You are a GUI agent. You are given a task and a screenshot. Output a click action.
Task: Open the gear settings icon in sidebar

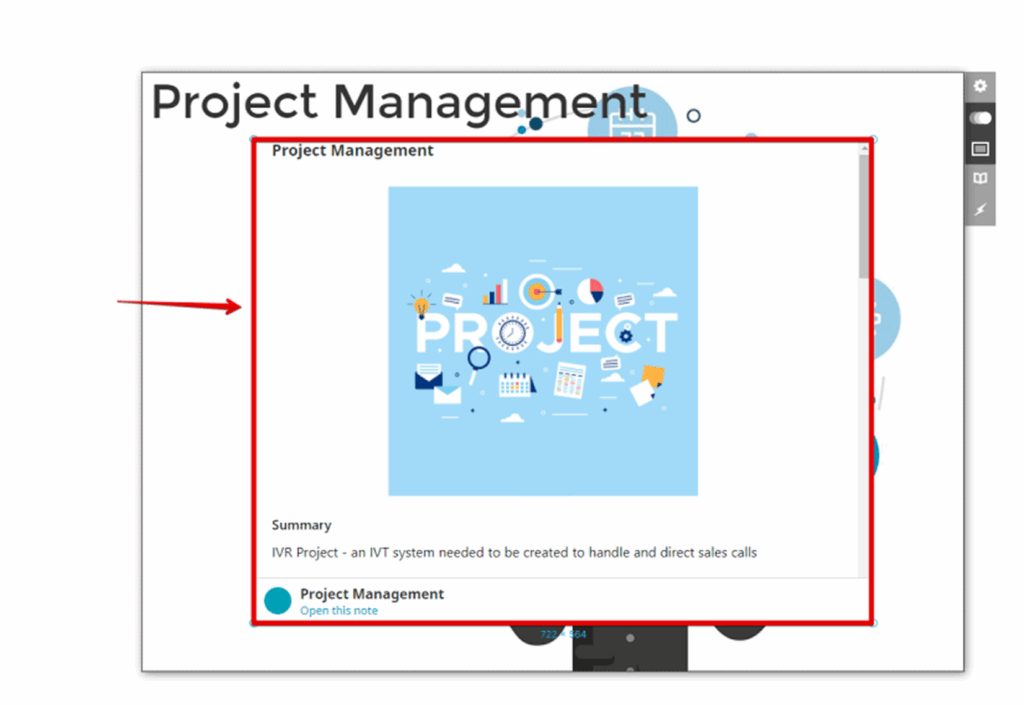980,87
